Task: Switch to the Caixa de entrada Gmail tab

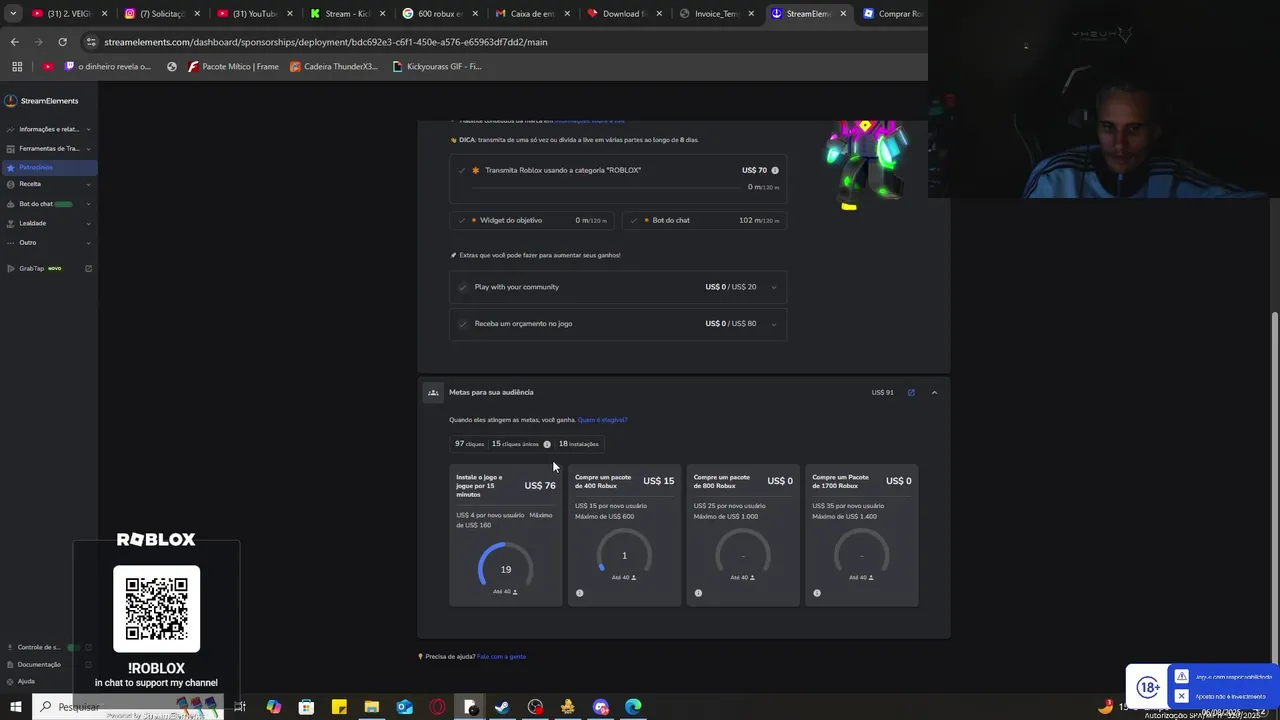Action: point(532,14)
